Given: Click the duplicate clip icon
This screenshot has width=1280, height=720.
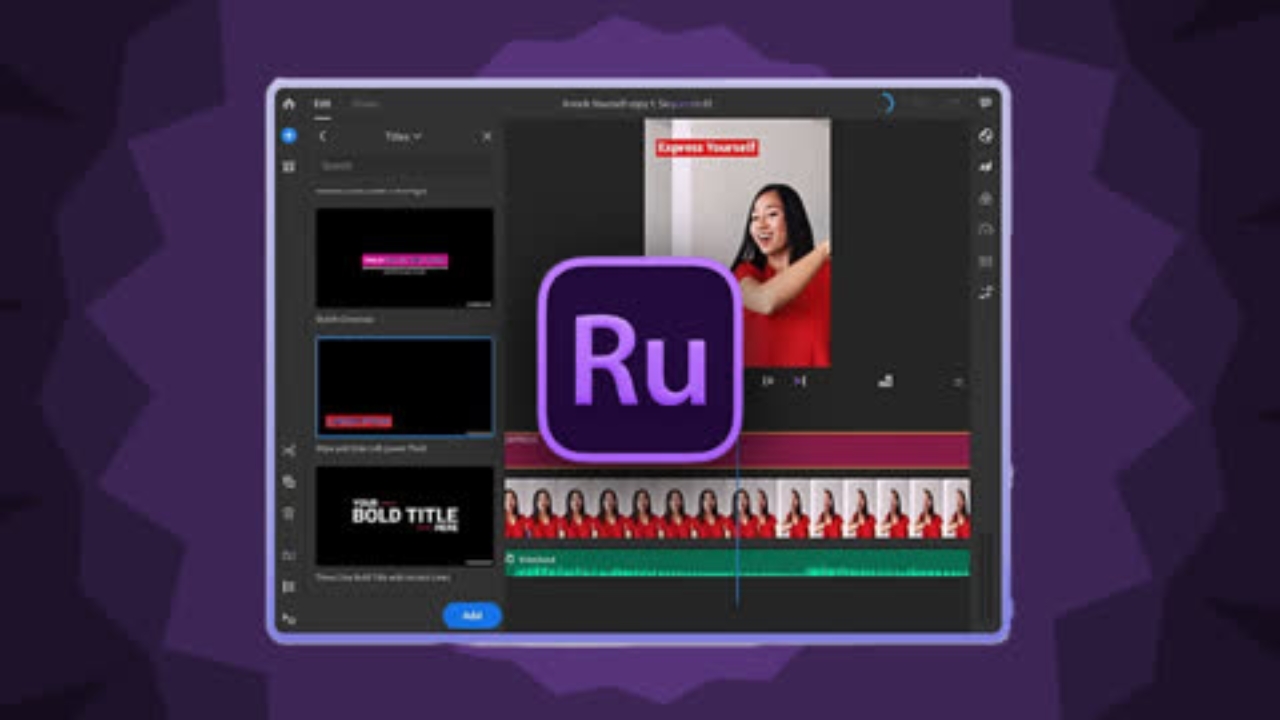Looking at the screenshot, I should pos(289,482).
